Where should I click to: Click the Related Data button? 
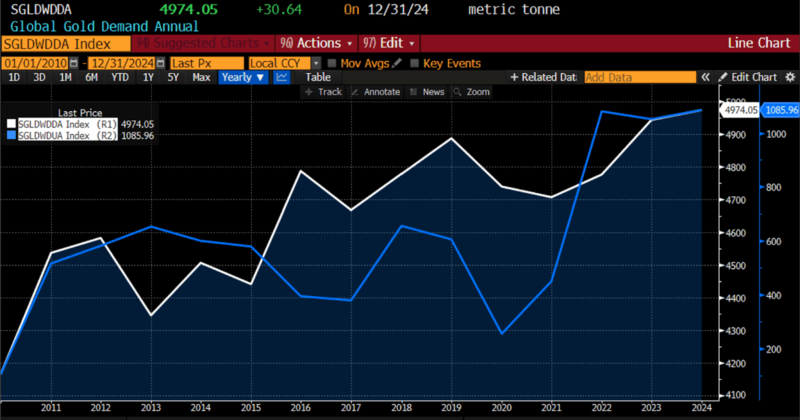point(544,77)
